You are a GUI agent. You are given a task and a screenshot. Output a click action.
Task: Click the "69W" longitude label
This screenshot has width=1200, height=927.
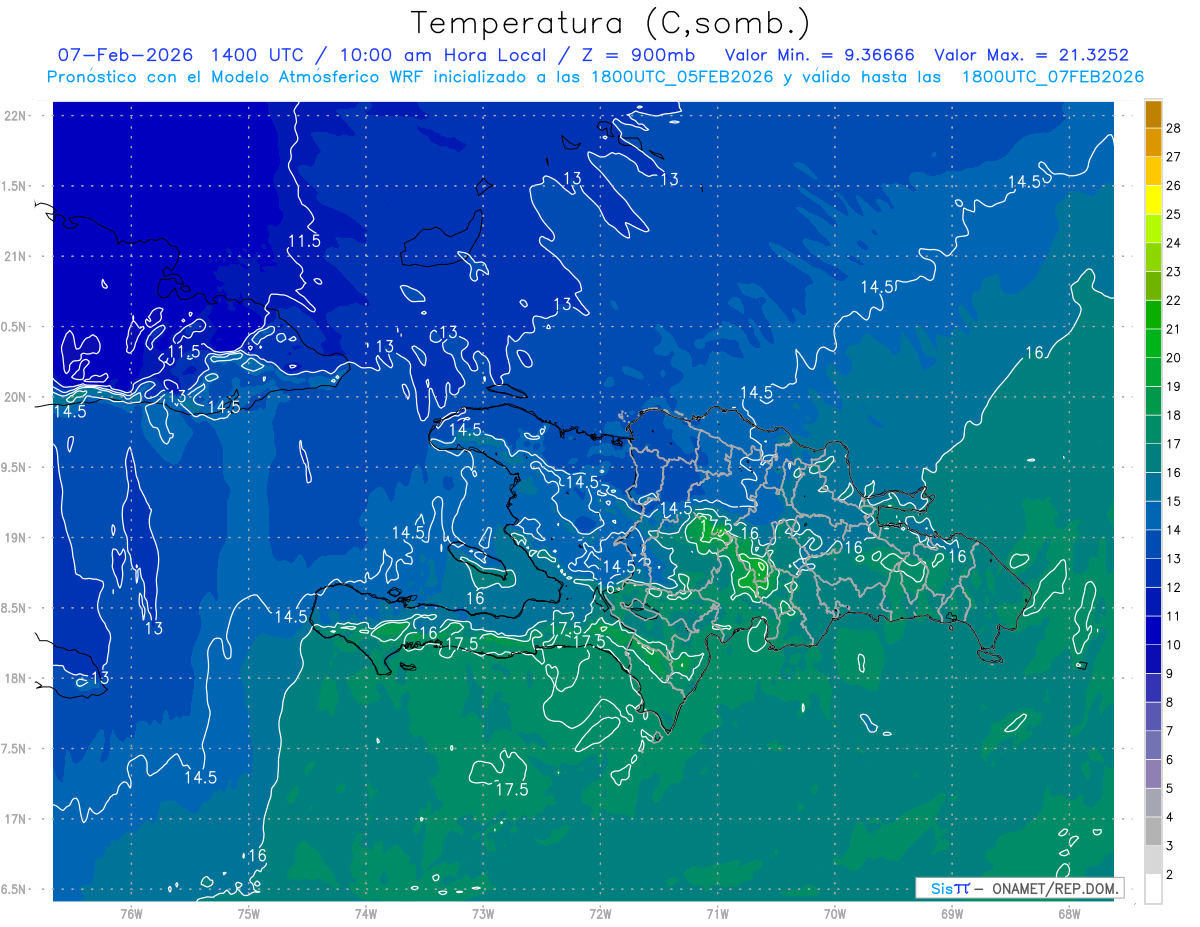(x=951, y=913)
